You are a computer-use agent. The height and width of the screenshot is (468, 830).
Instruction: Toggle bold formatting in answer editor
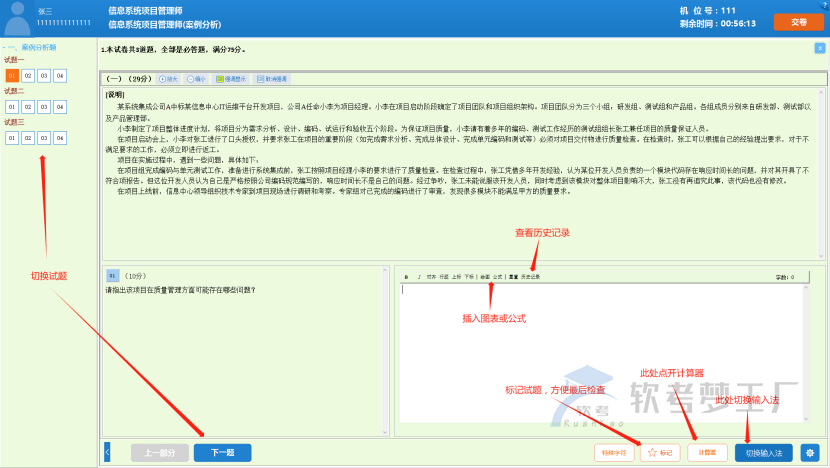point(406,277)
